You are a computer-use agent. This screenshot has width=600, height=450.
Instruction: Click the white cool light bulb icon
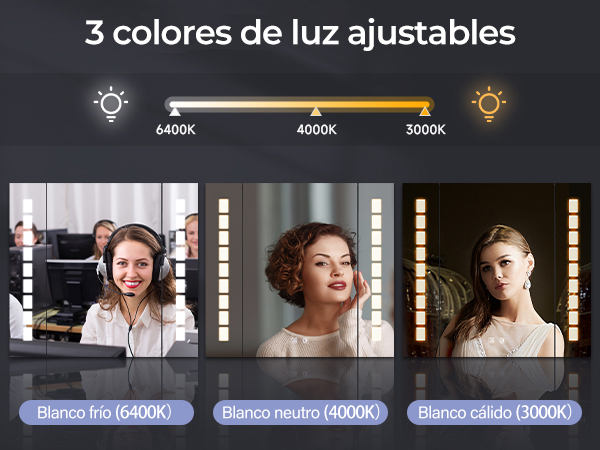click(x=111, y=104)
